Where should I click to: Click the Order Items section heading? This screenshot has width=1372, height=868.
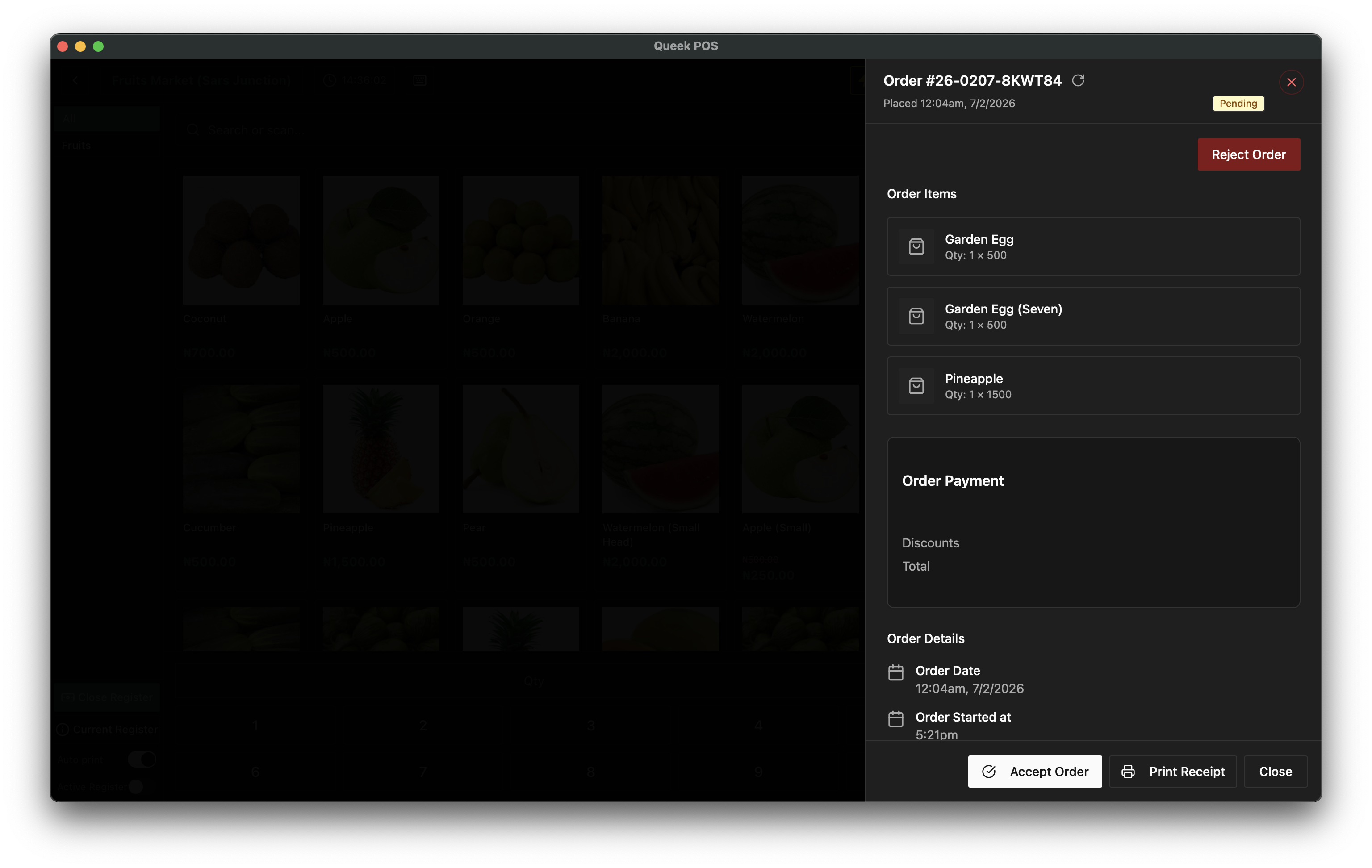[921, 194]
